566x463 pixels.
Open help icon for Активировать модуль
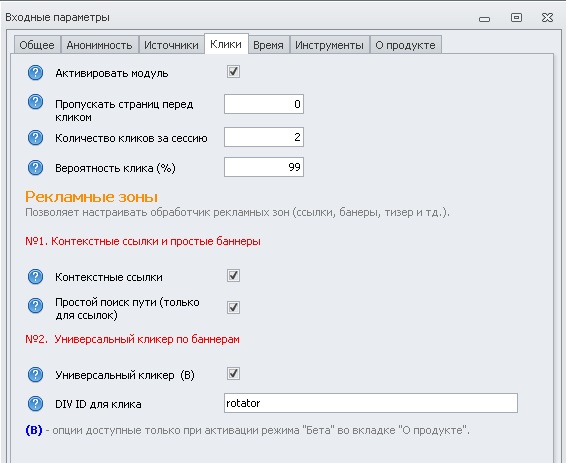tap(35, 73)
